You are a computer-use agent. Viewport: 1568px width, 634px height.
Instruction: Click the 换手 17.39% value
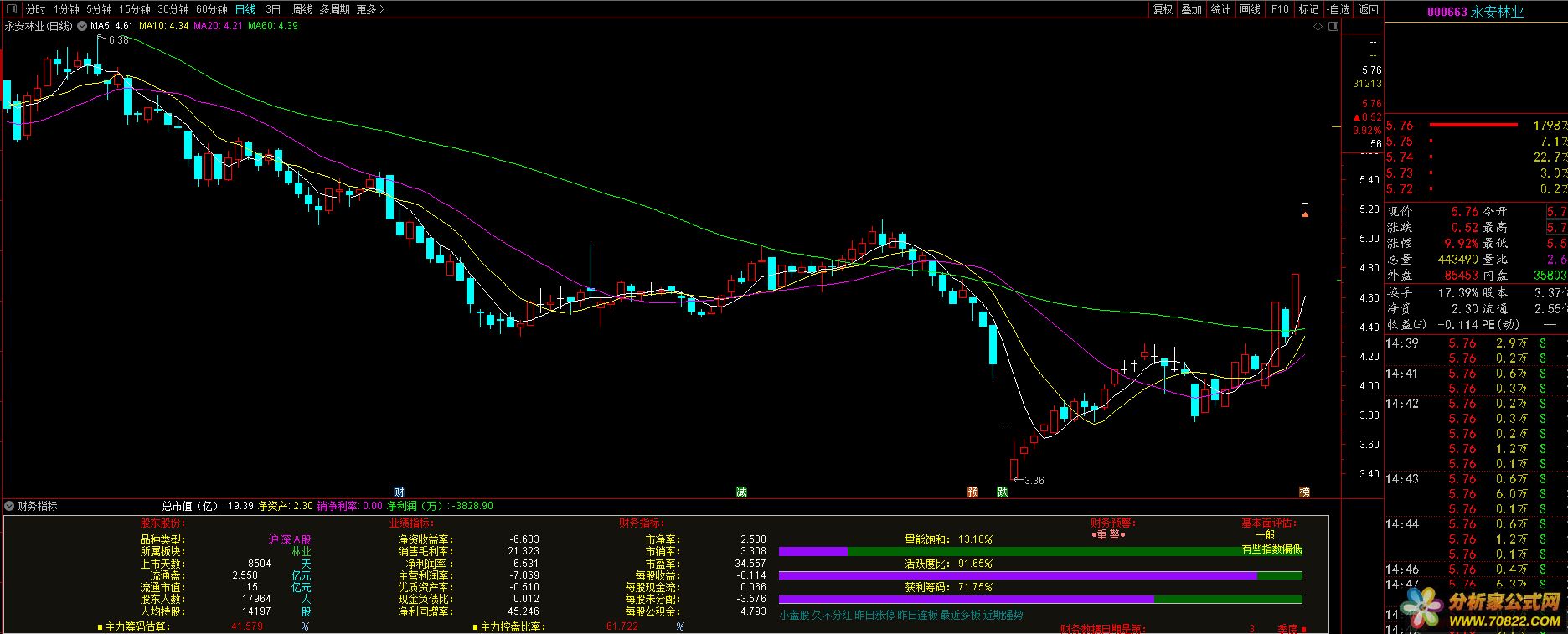[x=1460, y=293]
